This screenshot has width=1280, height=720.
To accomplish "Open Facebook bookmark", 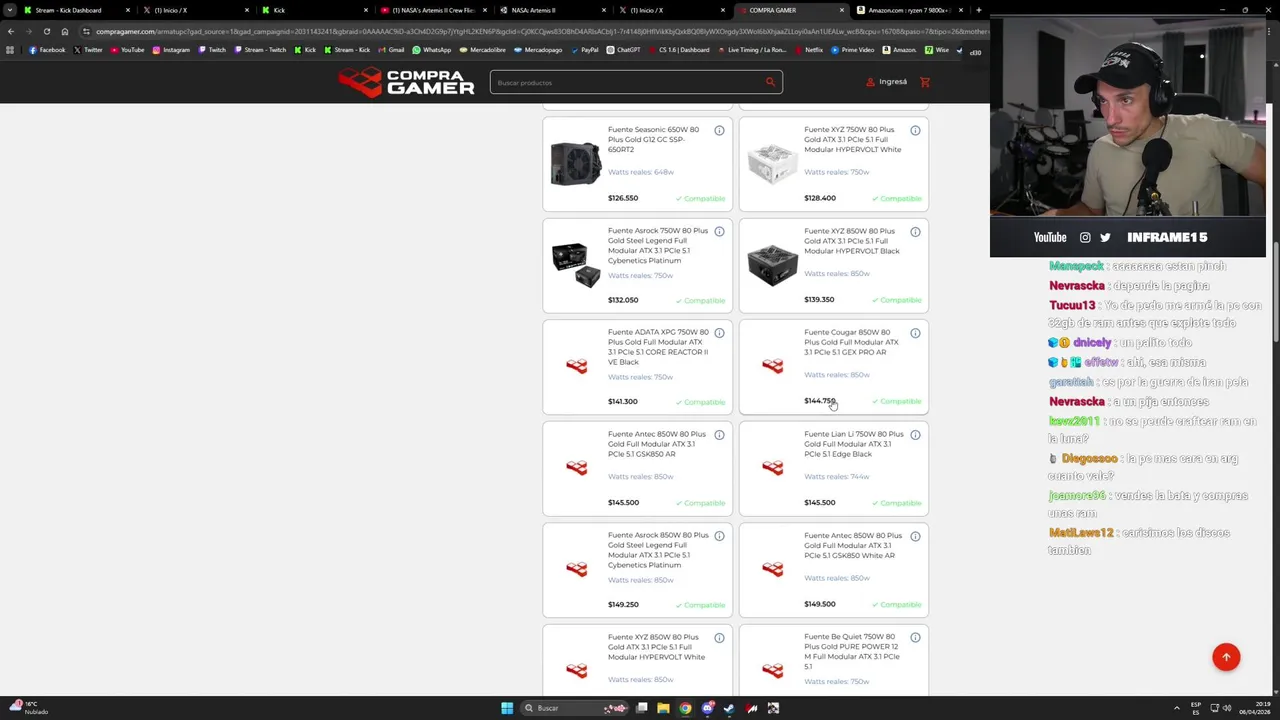I will click(x=47, y=50).
